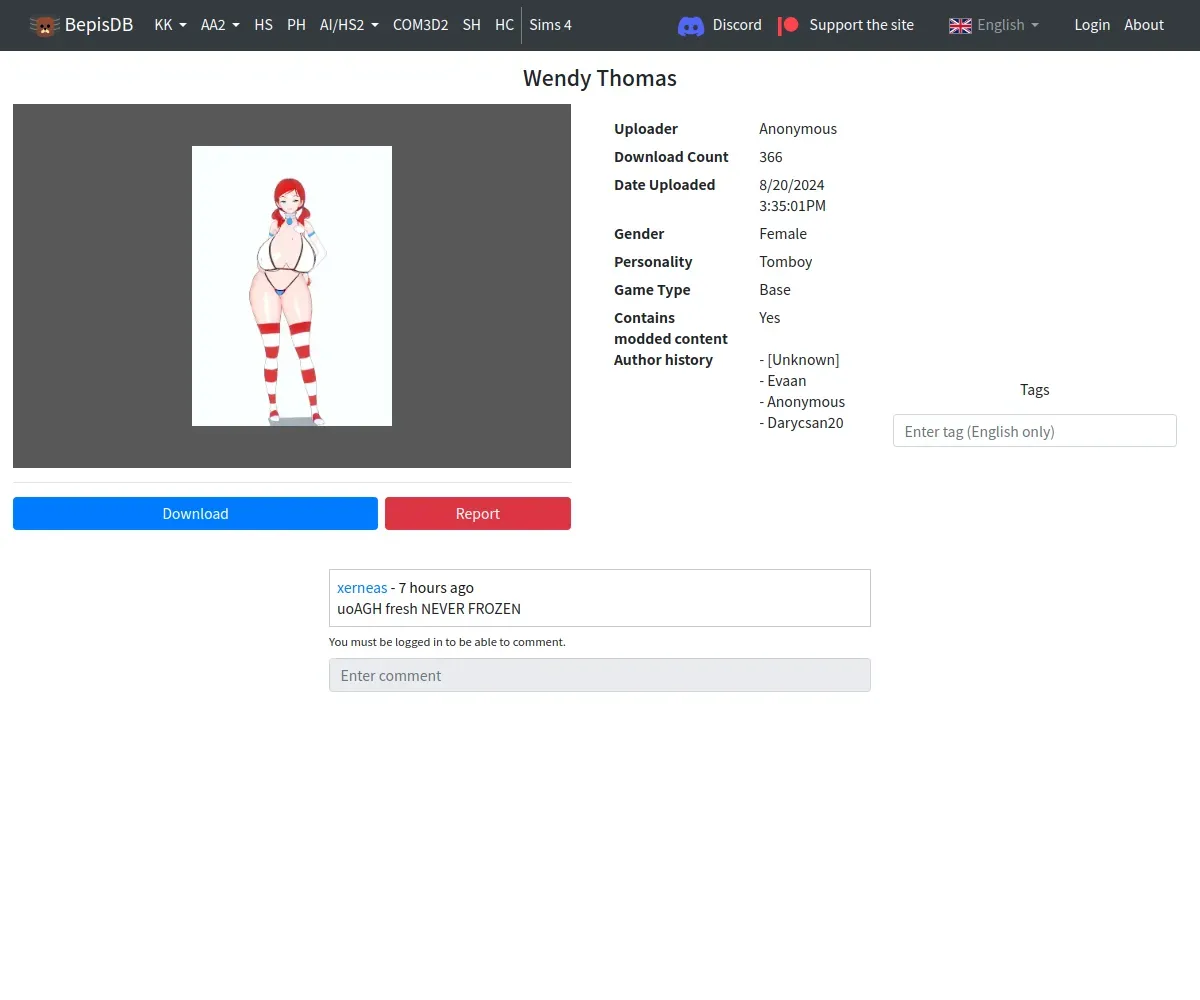
Task: Click the Enter tag input field
Action: click(1034, 431)
